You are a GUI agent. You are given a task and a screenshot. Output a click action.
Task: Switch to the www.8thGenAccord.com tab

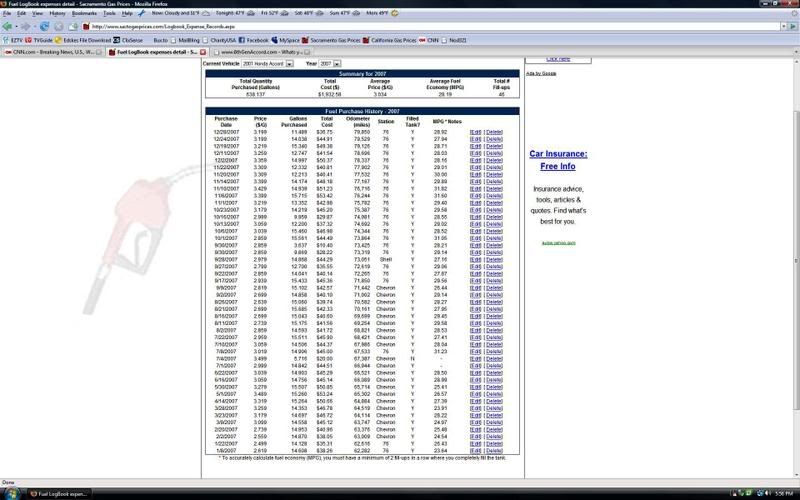[261, 52]
